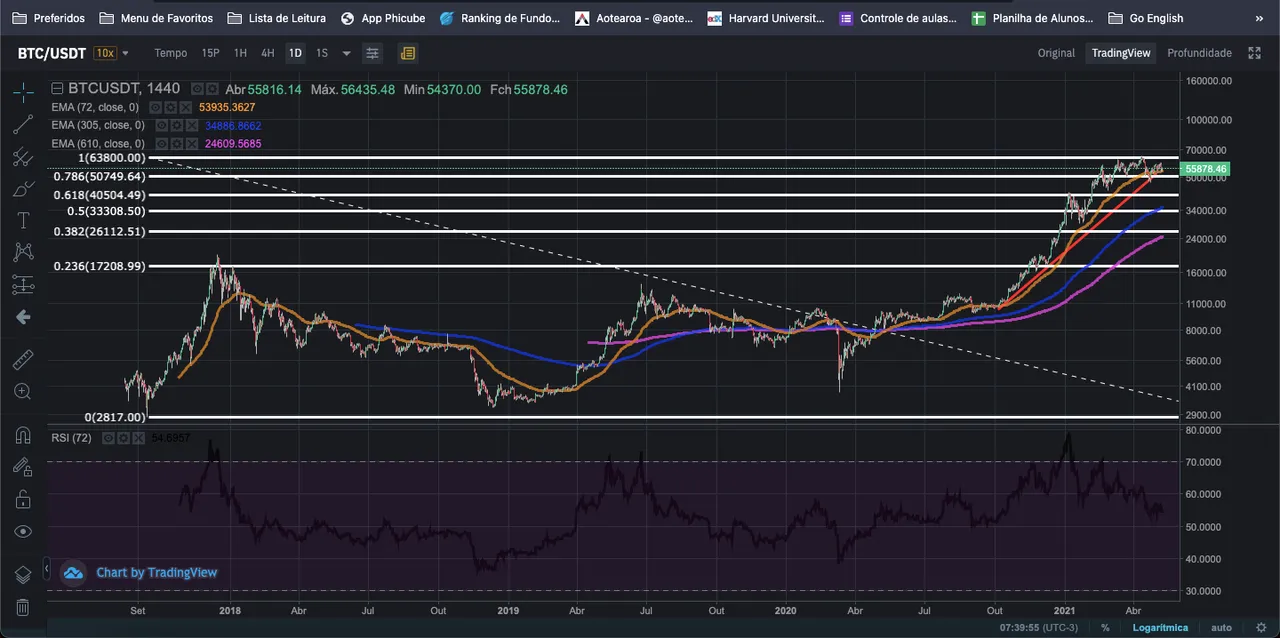The width and height of the screenshot is (1280, 638).
Task: Hide the EMA 610 indicator
Action: [162, 144]
